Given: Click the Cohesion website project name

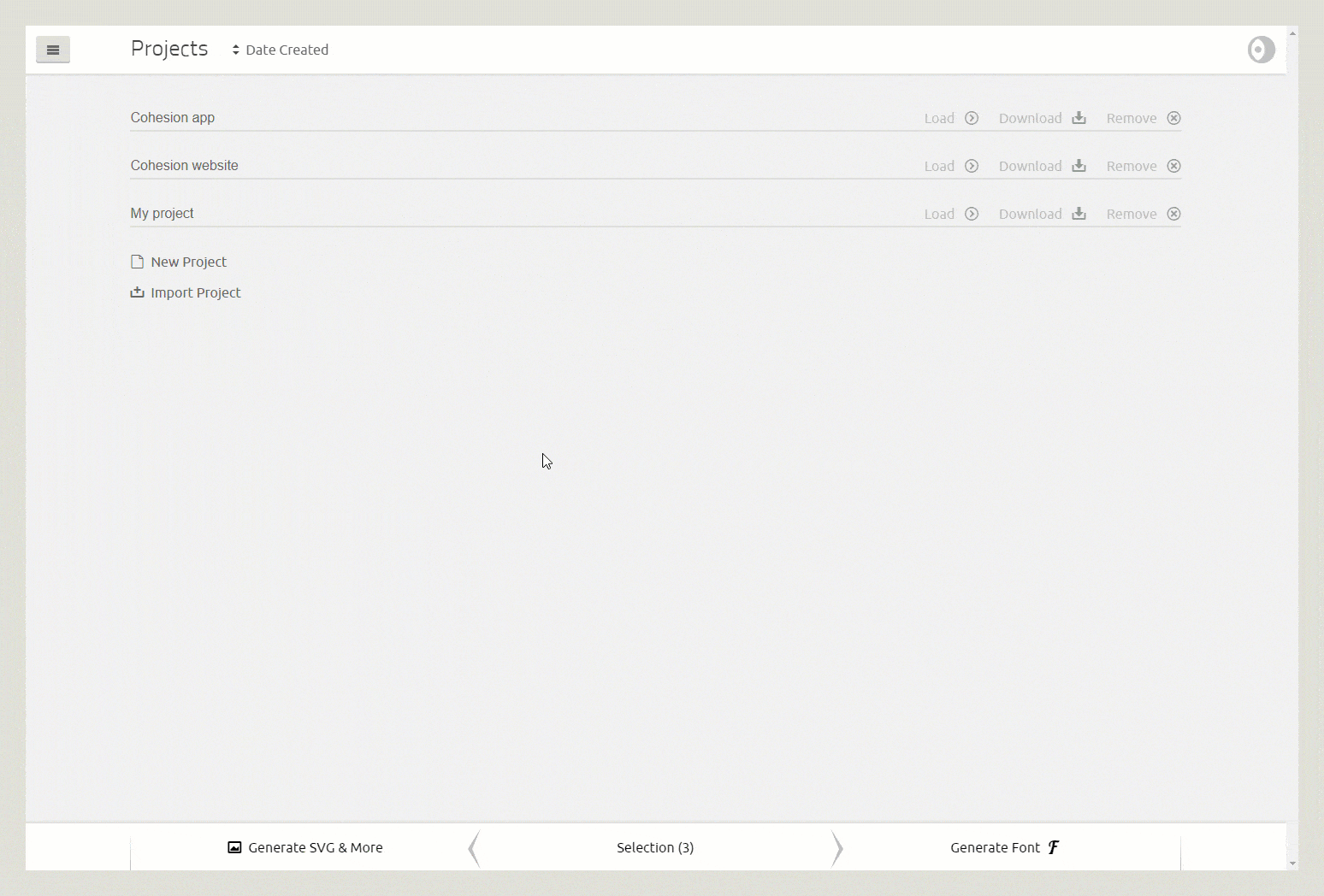Looking at the screenshot, I should click(x=185, y=165).
